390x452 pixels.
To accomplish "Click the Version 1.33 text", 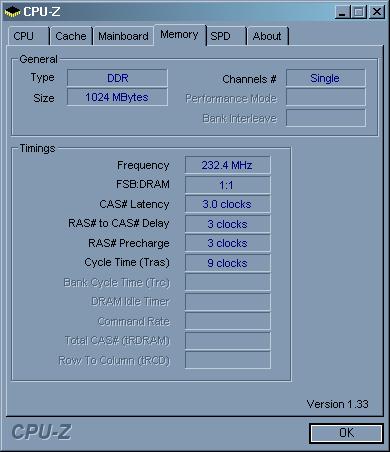I will (x=337, y=404).
